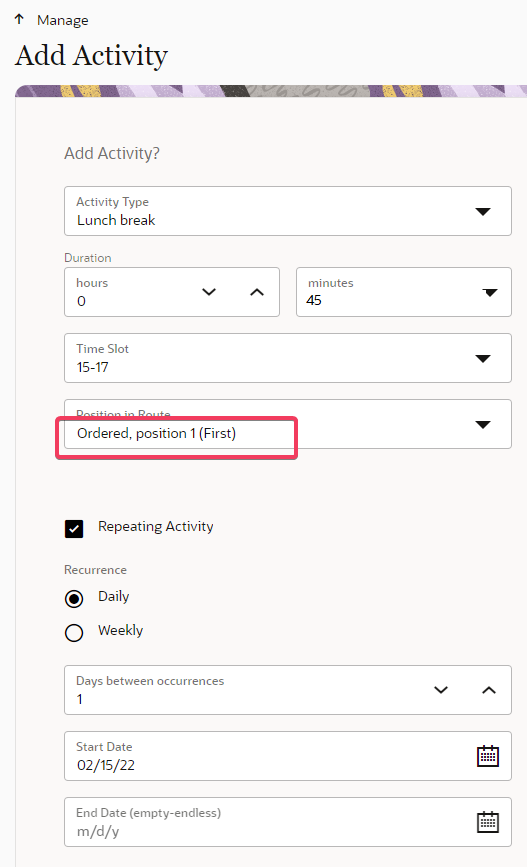Go back via the Manage link
The height and width of the screenshot is (867, 527).
point(62,20)
